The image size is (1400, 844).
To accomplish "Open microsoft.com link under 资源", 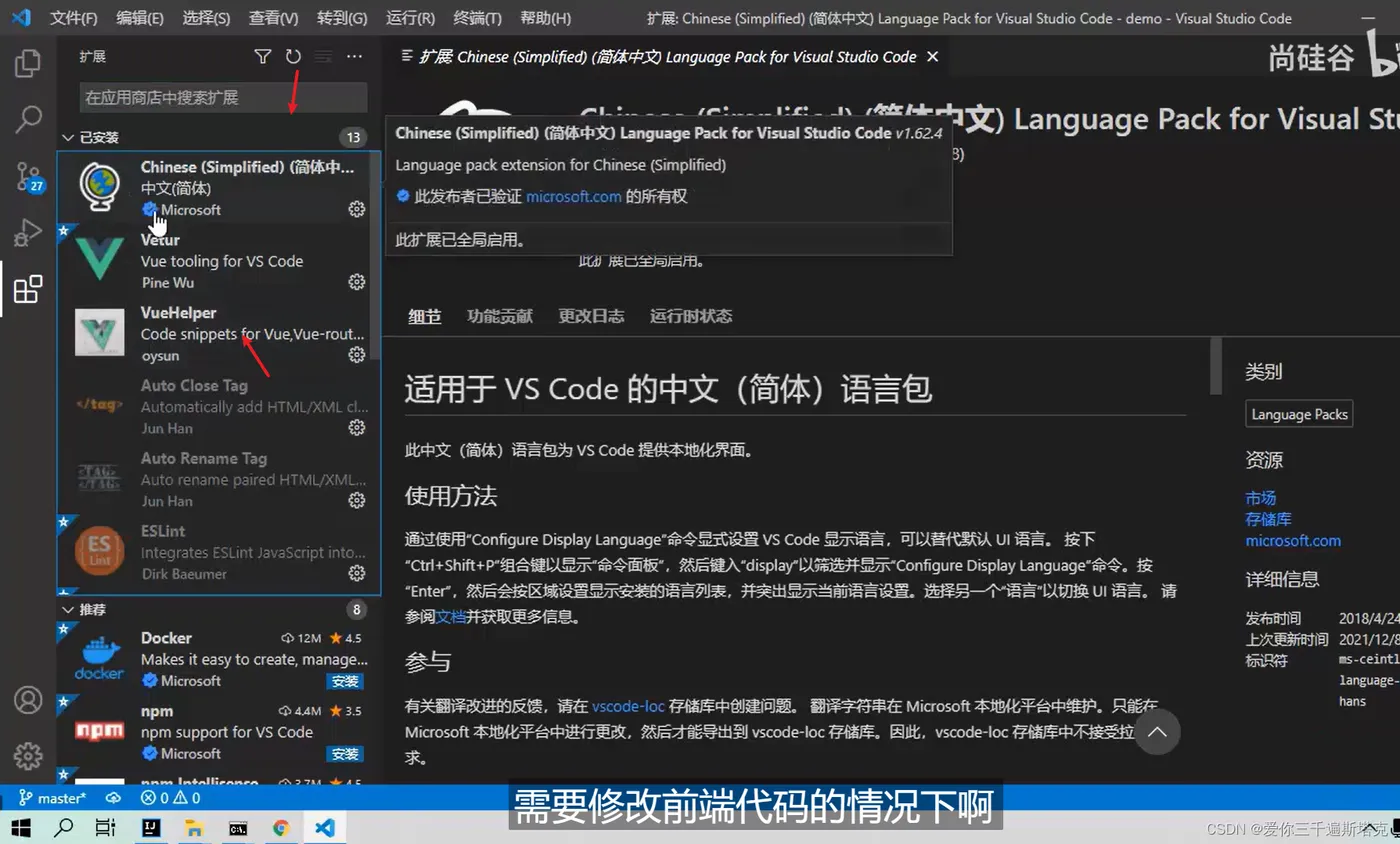I will pos(1293,540).
